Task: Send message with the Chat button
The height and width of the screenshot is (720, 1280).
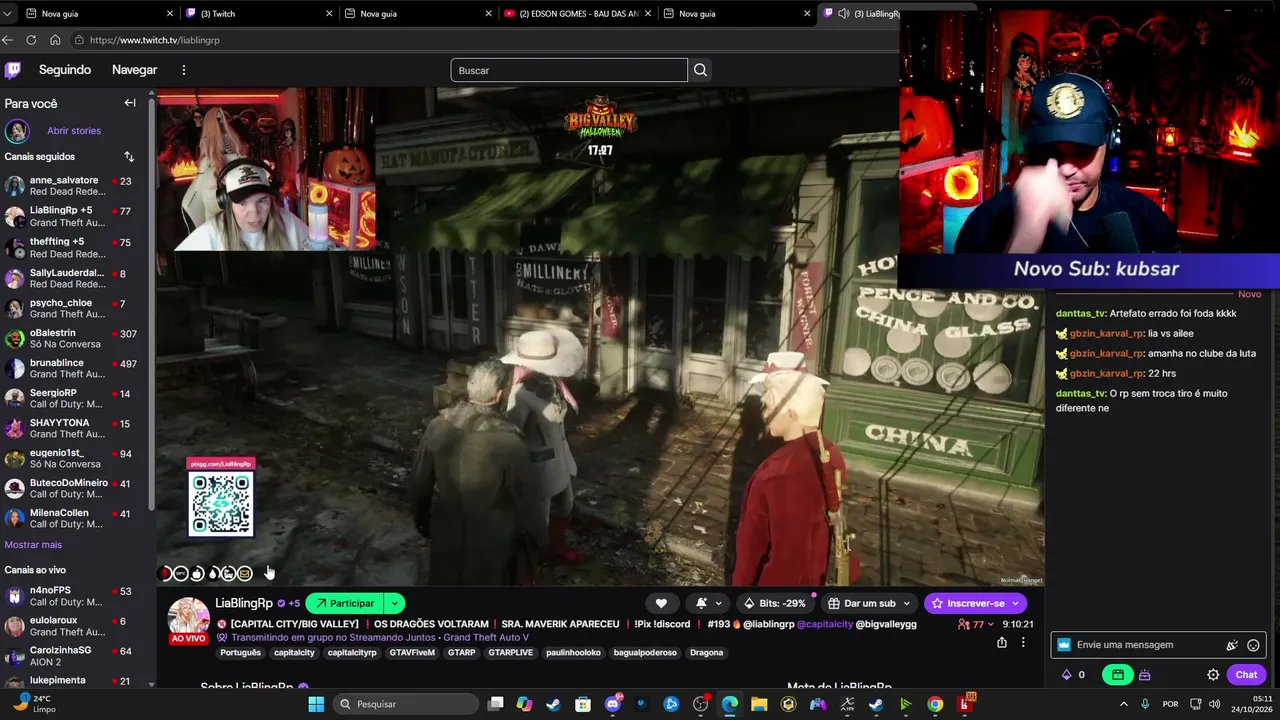Action: [x=1246, y=675]
